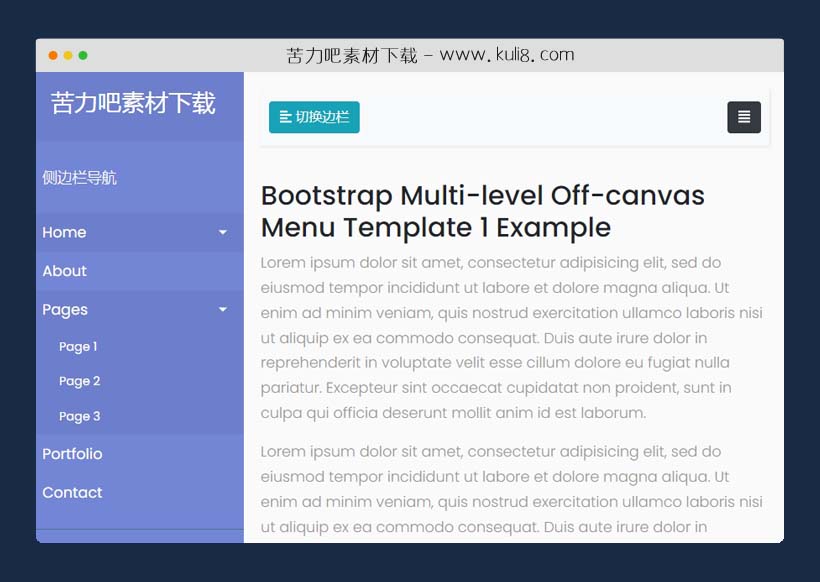Select Home in the sidebar navigation
This screenshot has height=582, width=820.
(64, 232)
